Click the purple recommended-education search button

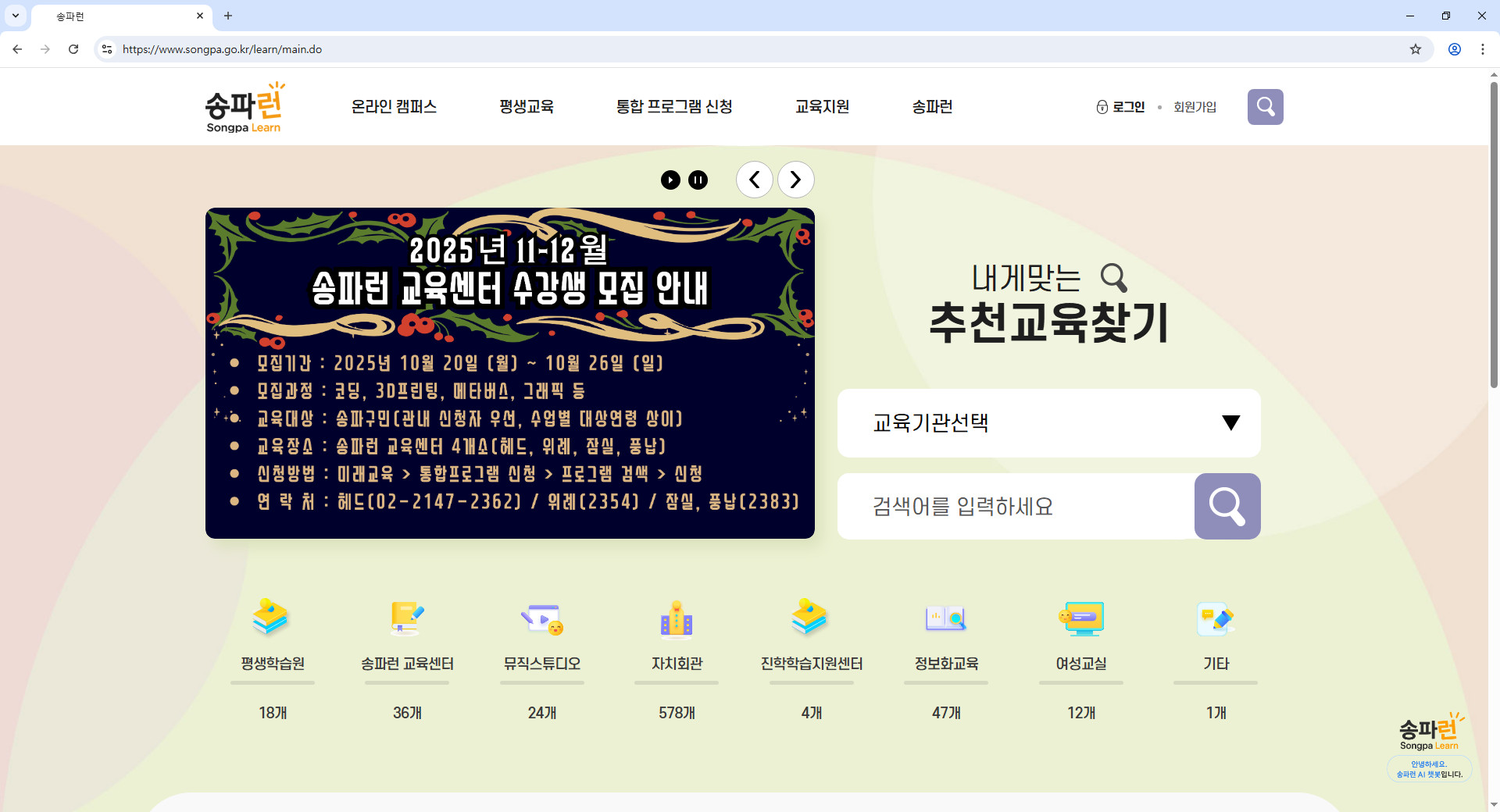(1227, 506)
